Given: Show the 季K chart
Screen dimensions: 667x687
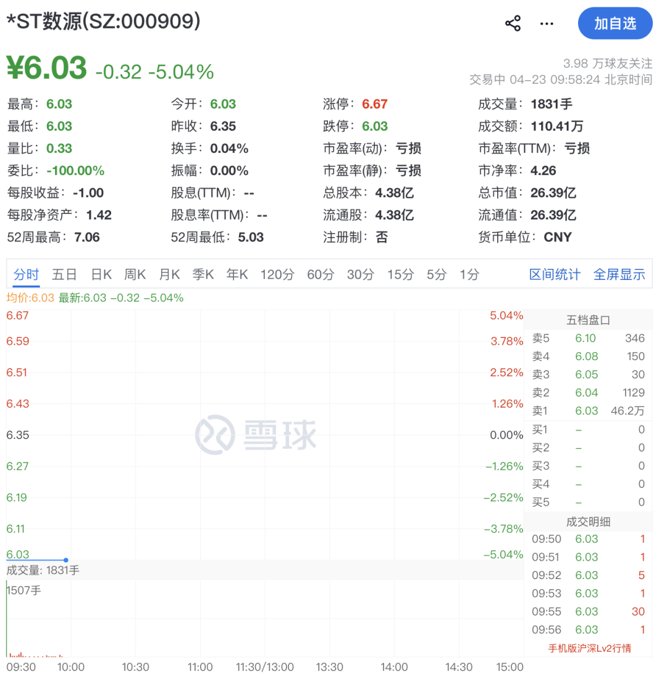Looking at the screenshot, I should 203,274.
